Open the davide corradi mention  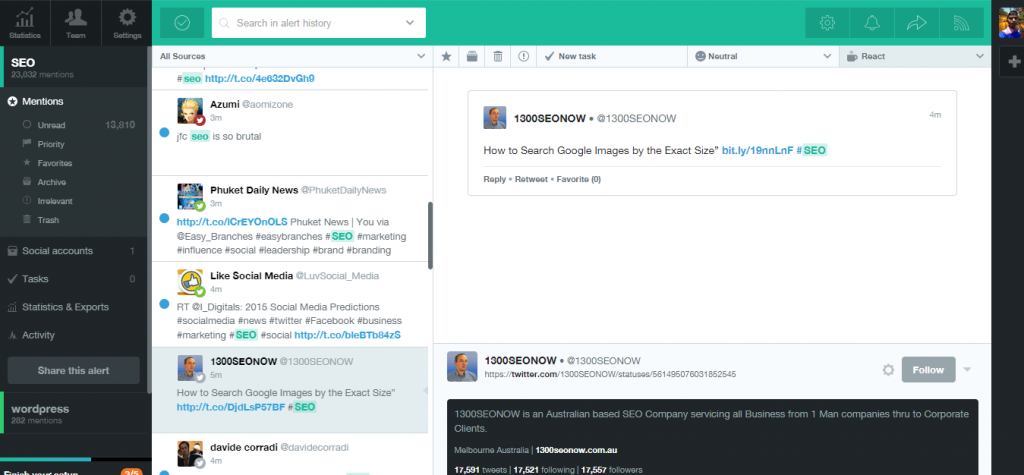(x=290, y=454)
